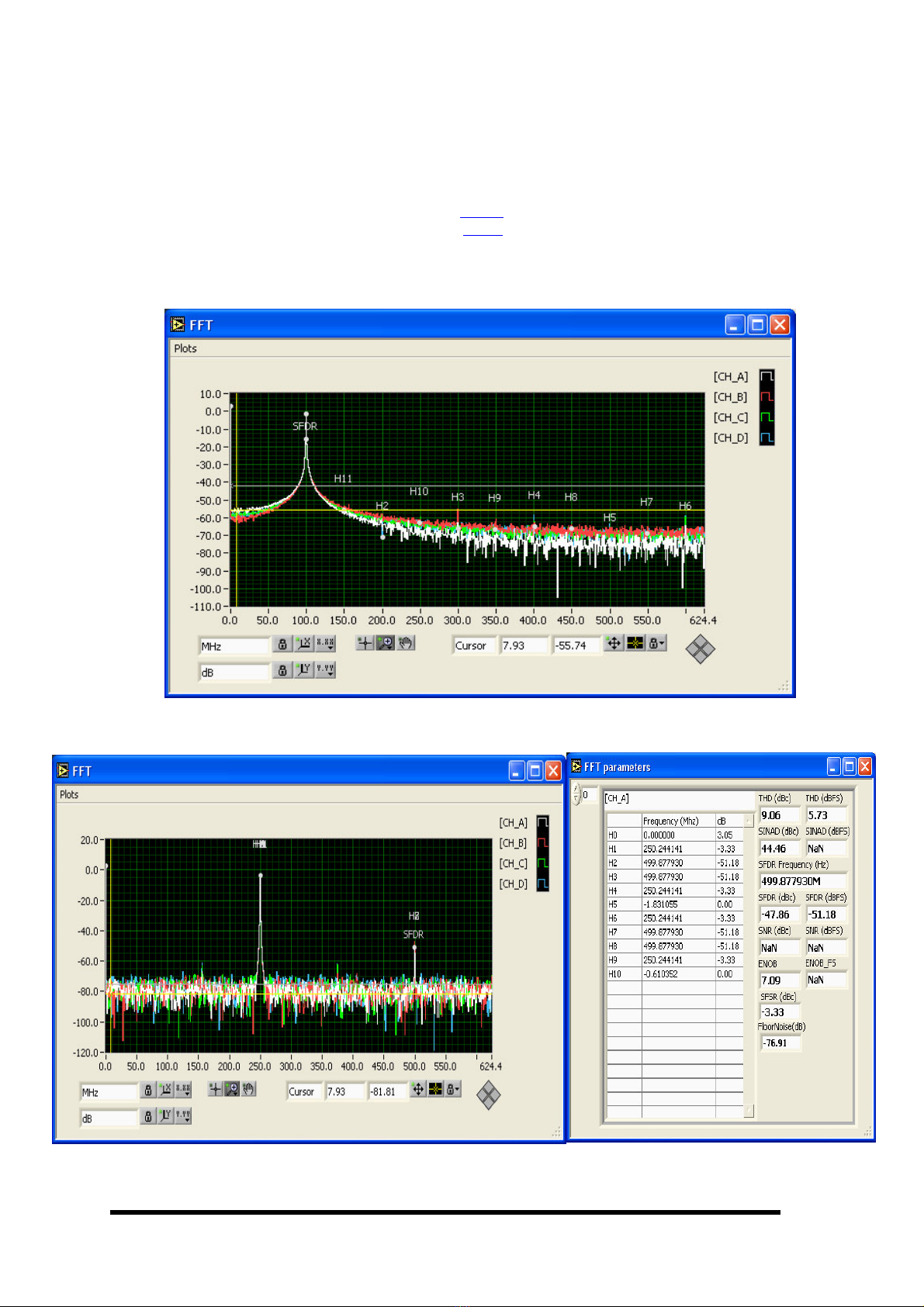Toggle Y-axis lock in lower FFT window

(148, 1116)
